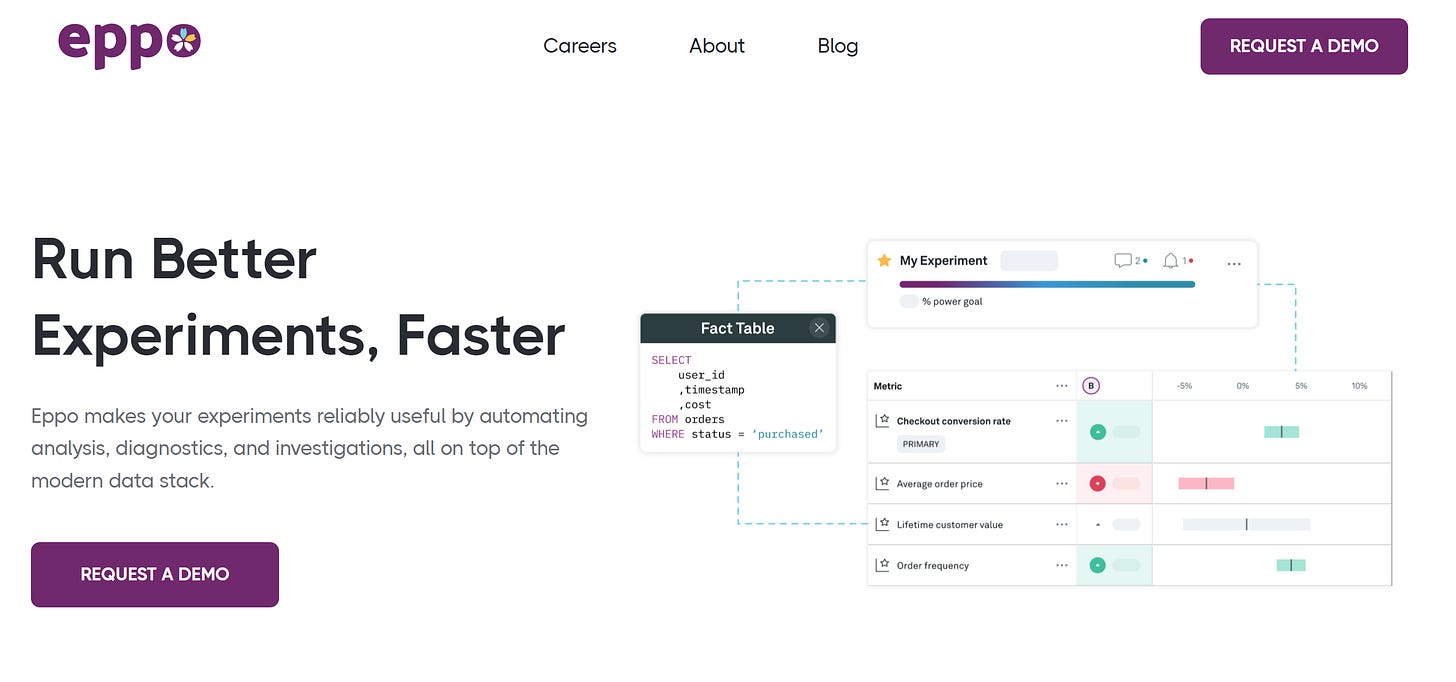
Task: Open the About page
Action: click(717, 46)
